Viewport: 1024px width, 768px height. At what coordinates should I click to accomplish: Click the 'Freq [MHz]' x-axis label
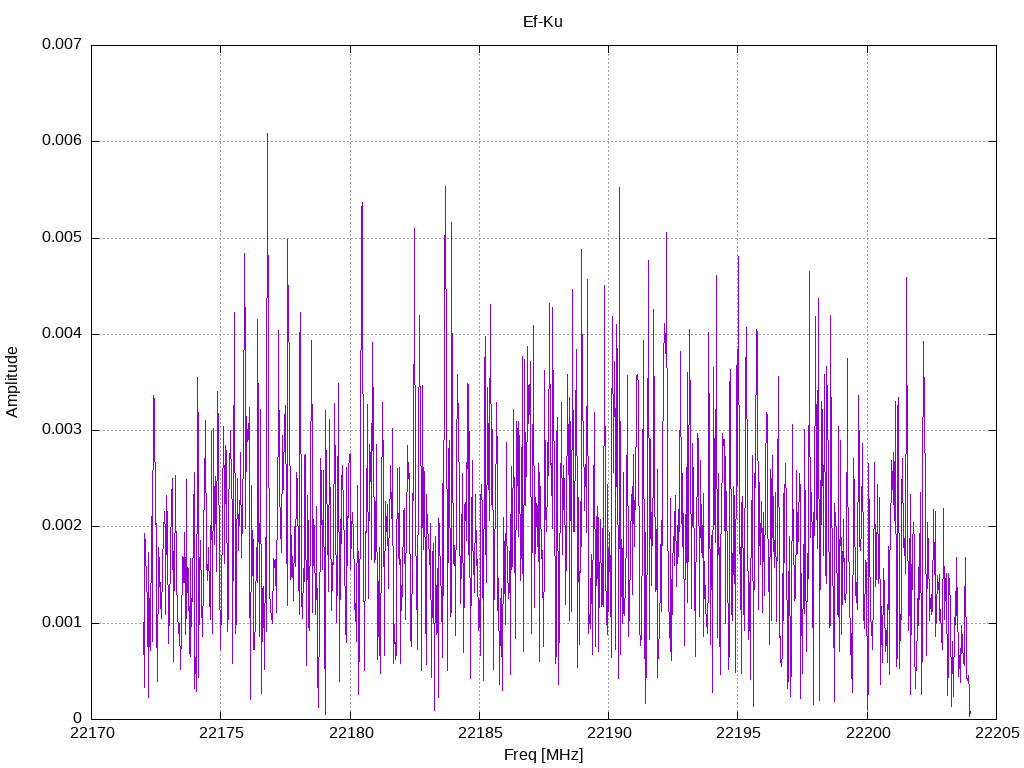(x=543, y=755)
